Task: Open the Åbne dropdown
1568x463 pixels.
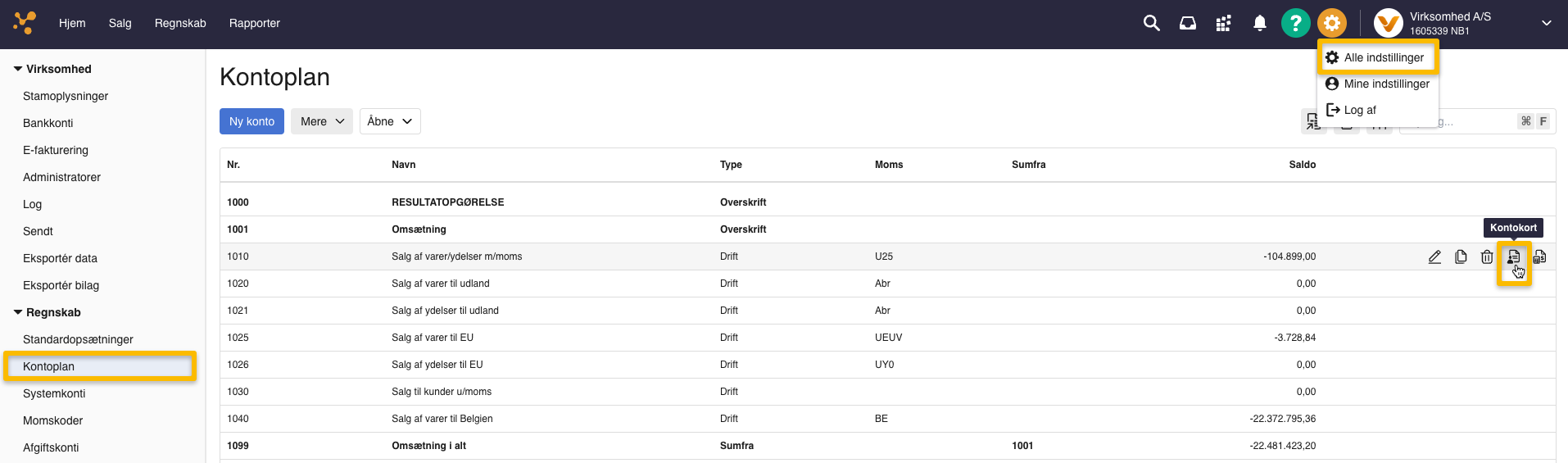Action: 390,121
